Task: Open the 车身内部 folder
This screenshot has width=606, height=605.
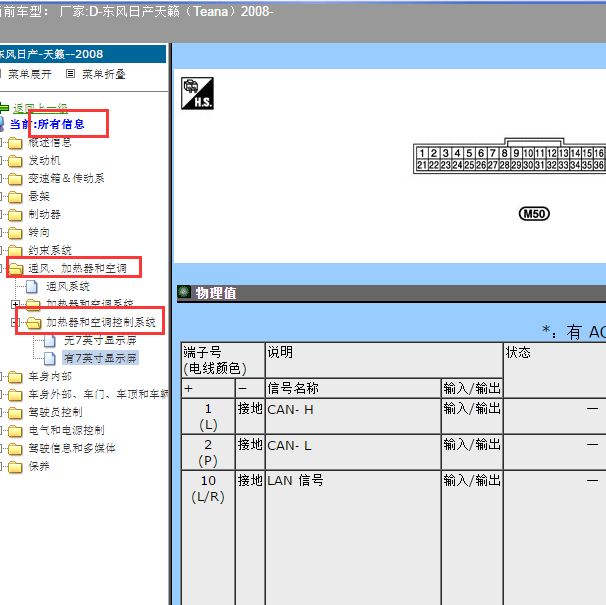Action: click(50, 376)
